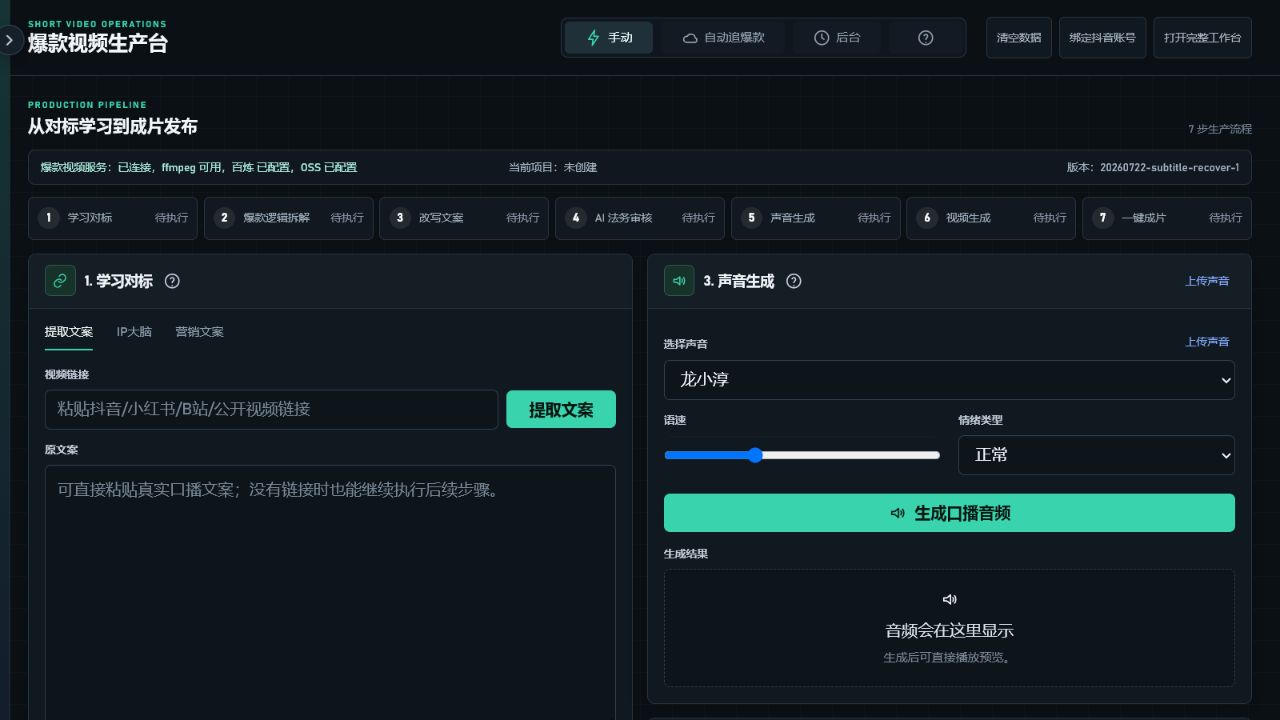Adjust the 语速 speed slider
The image size is (1280, 720).
[x=802, y=455]
